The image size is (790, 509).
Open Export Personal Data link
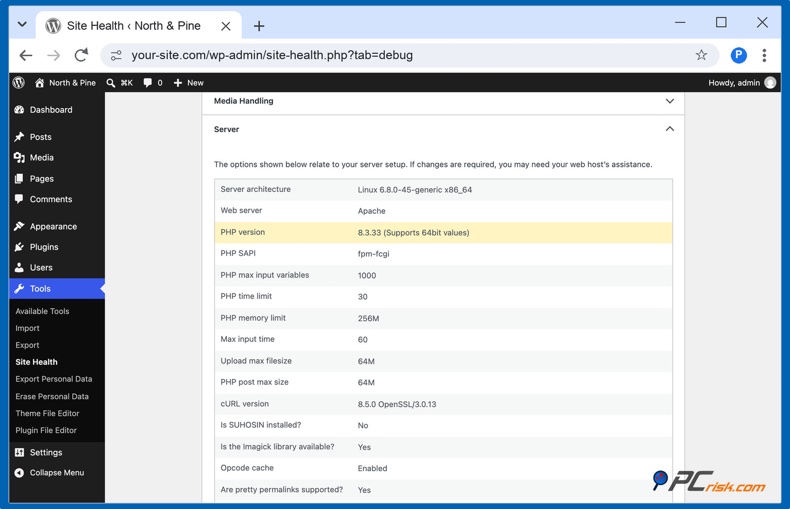click(x=54, y=379)
